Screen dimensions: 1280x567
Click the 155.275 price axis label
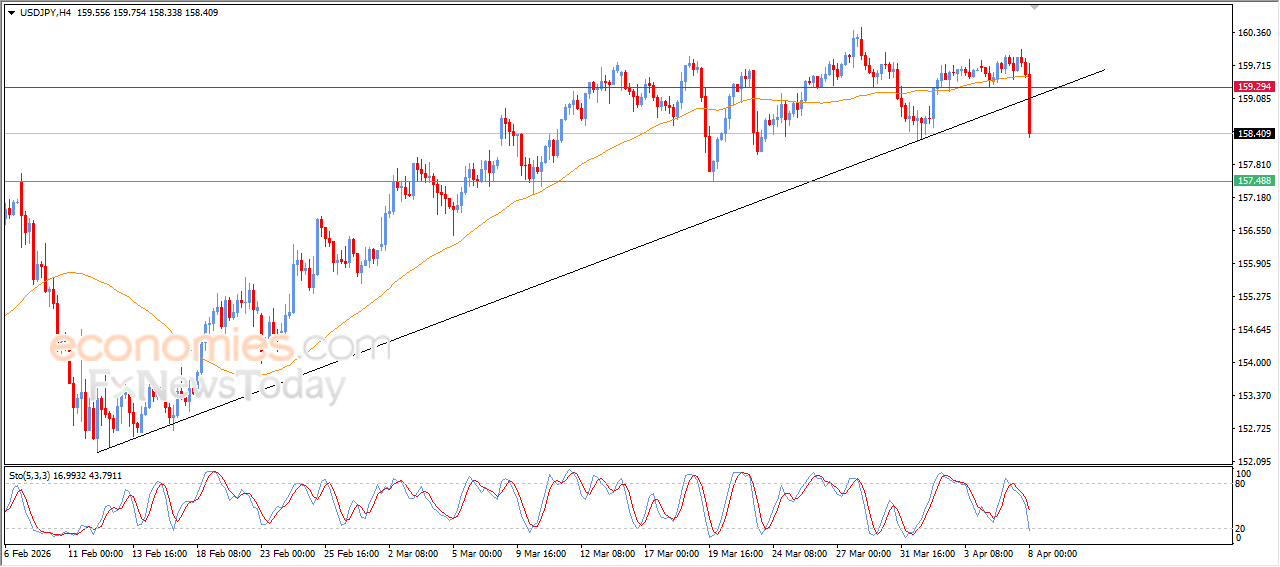[x=1253, y=297]
